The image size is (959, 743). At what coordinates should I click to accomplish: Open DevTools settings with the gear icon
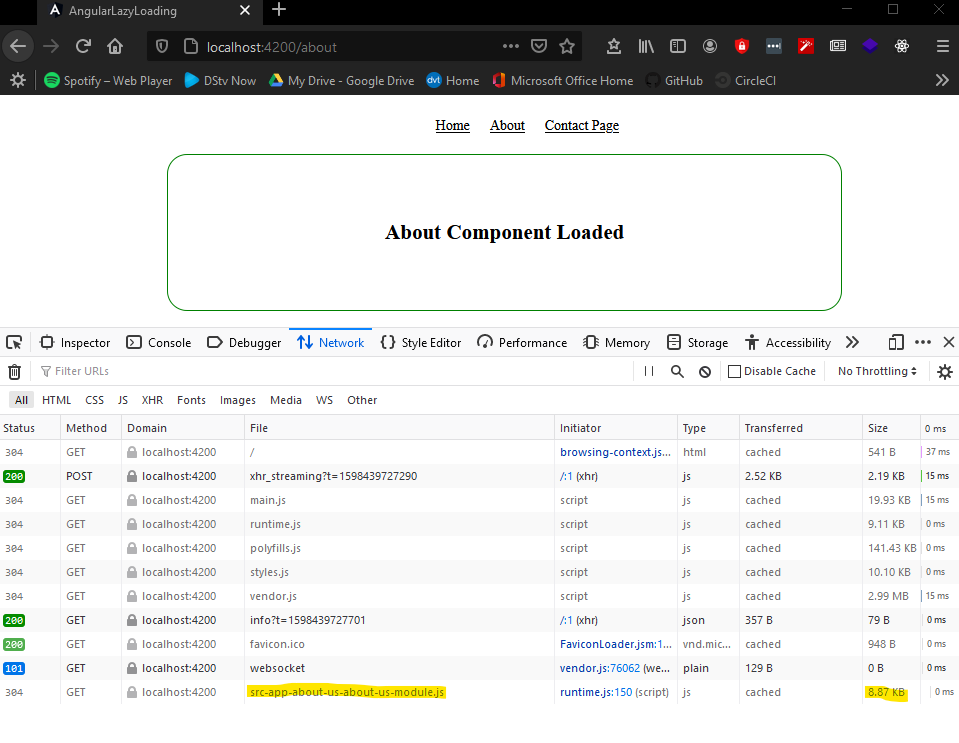click(945, 371)
